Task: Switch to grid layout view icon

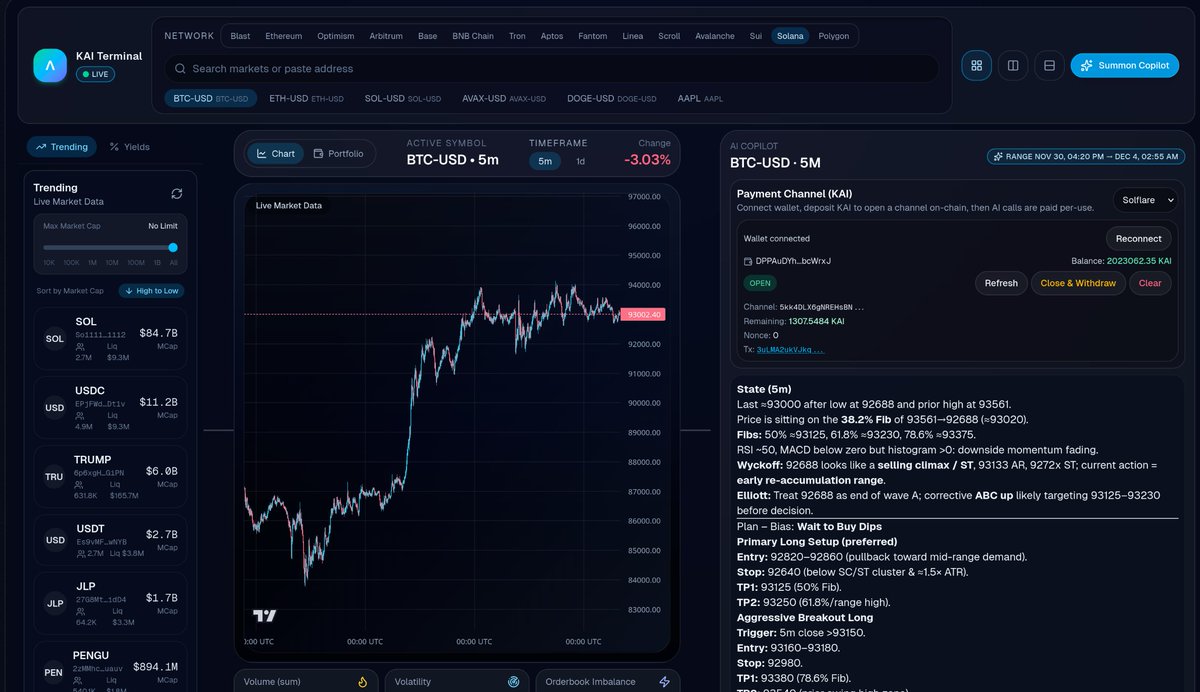Action: coord(977,65)
